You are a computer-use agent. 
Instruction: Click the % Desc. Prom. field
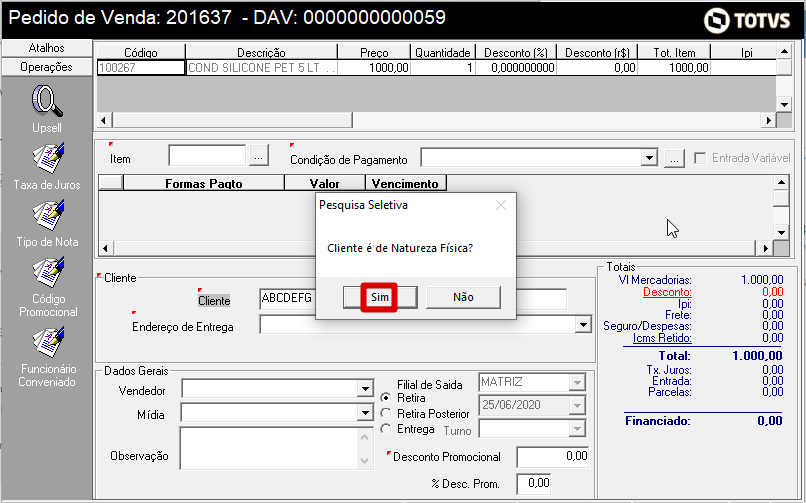533,483
